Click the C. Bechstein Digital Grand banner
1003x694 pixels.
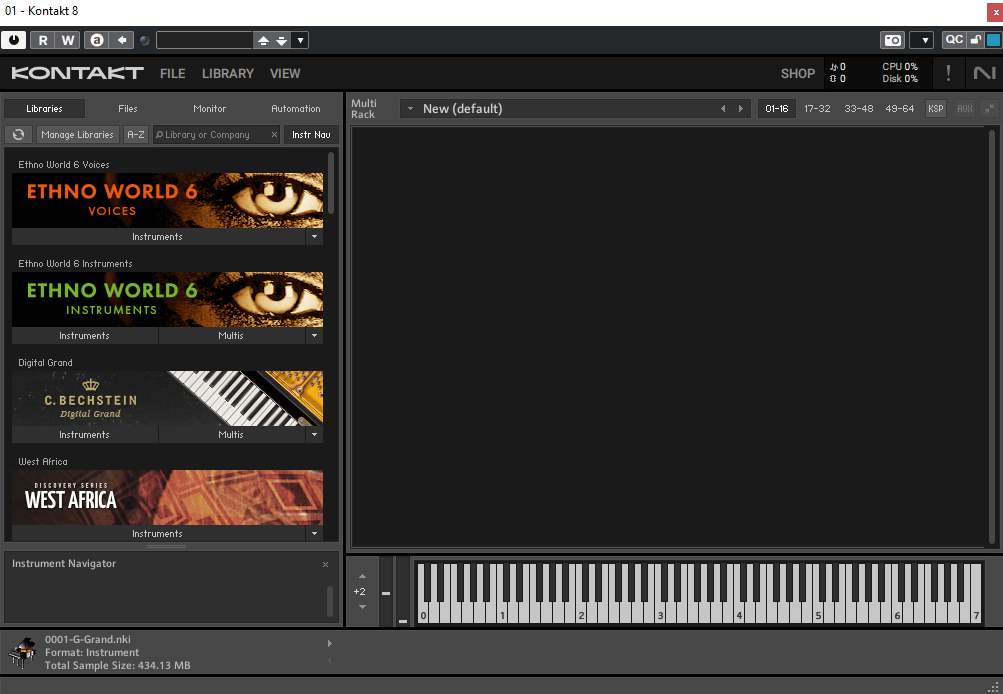(x=168, y=398)
